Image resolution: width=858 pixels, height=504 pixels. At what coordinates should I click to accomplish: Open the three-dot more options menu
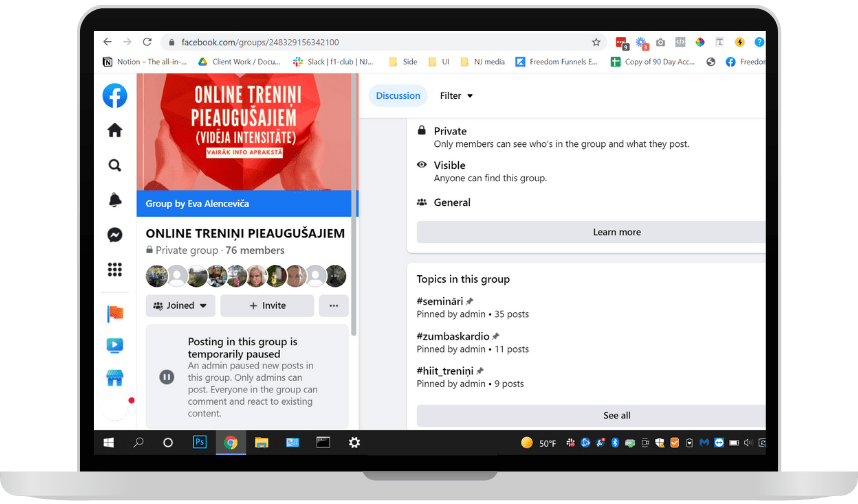point(334,306)
